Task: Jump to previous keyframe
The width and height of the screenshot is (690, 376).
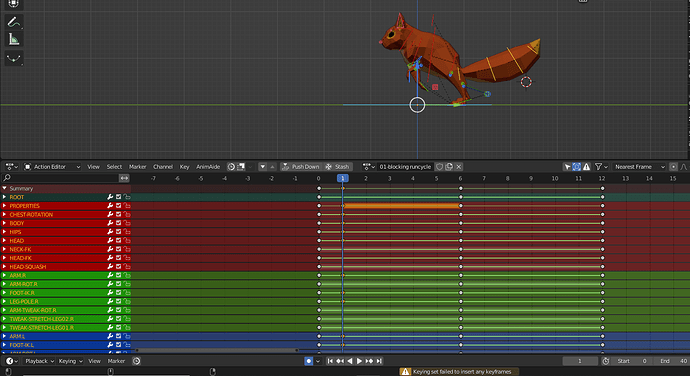Action: click(340, 361)
